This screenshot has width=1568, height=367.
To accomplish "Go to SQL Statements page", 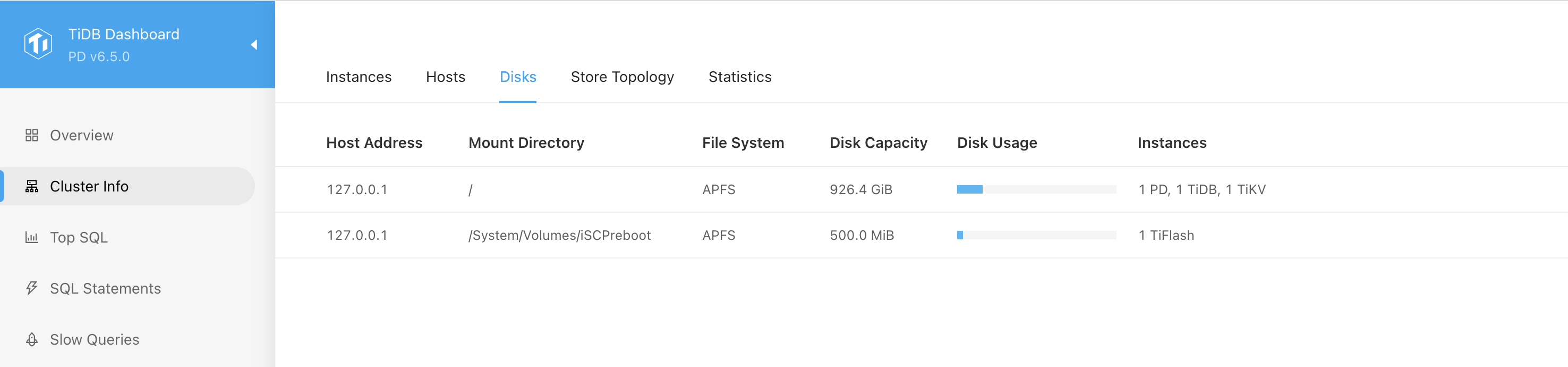I will point(105,288).
